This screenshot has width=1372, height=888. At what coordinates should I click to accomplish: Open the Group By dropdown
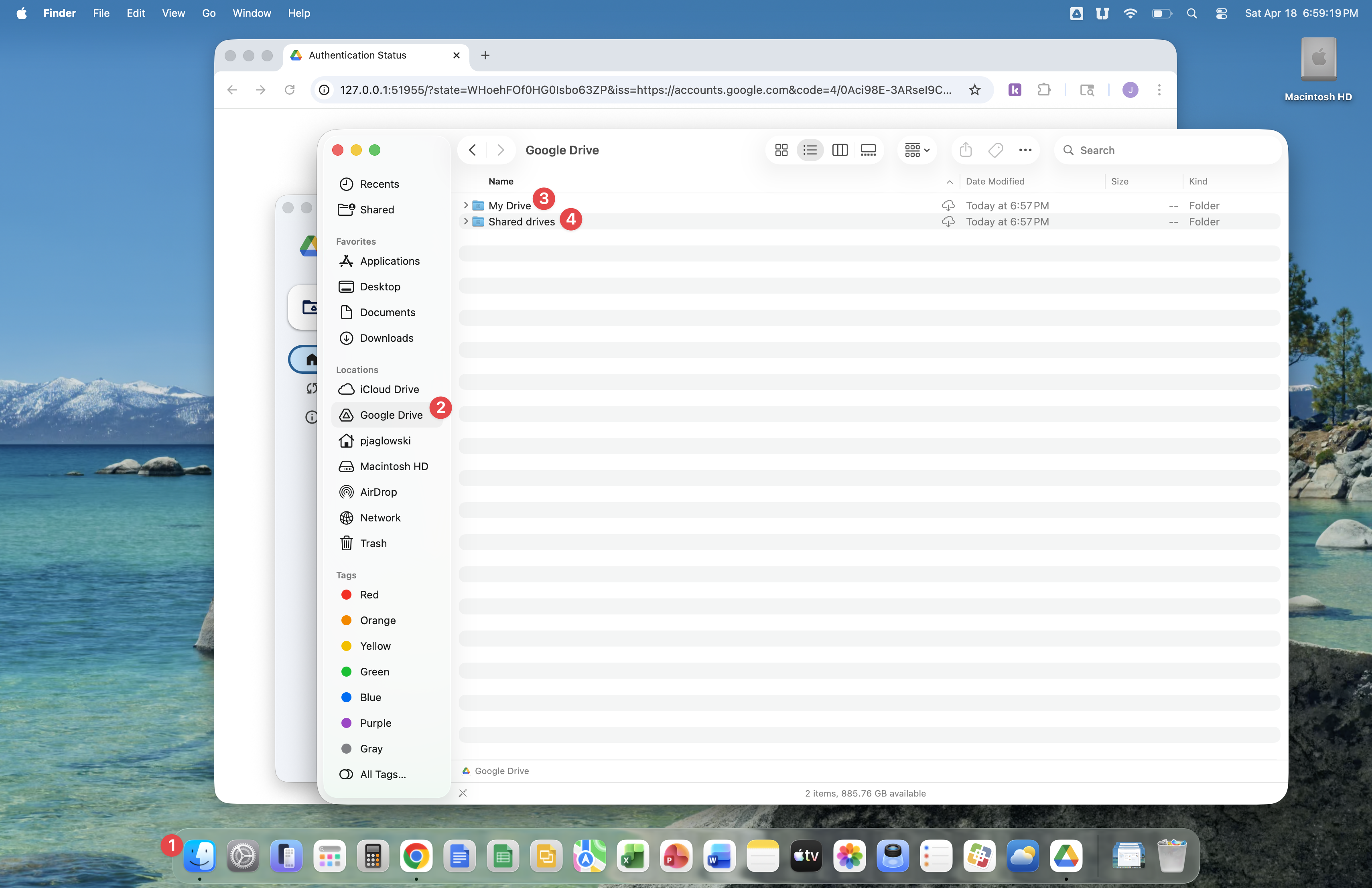pyautogui.click(x=917, y=150)
